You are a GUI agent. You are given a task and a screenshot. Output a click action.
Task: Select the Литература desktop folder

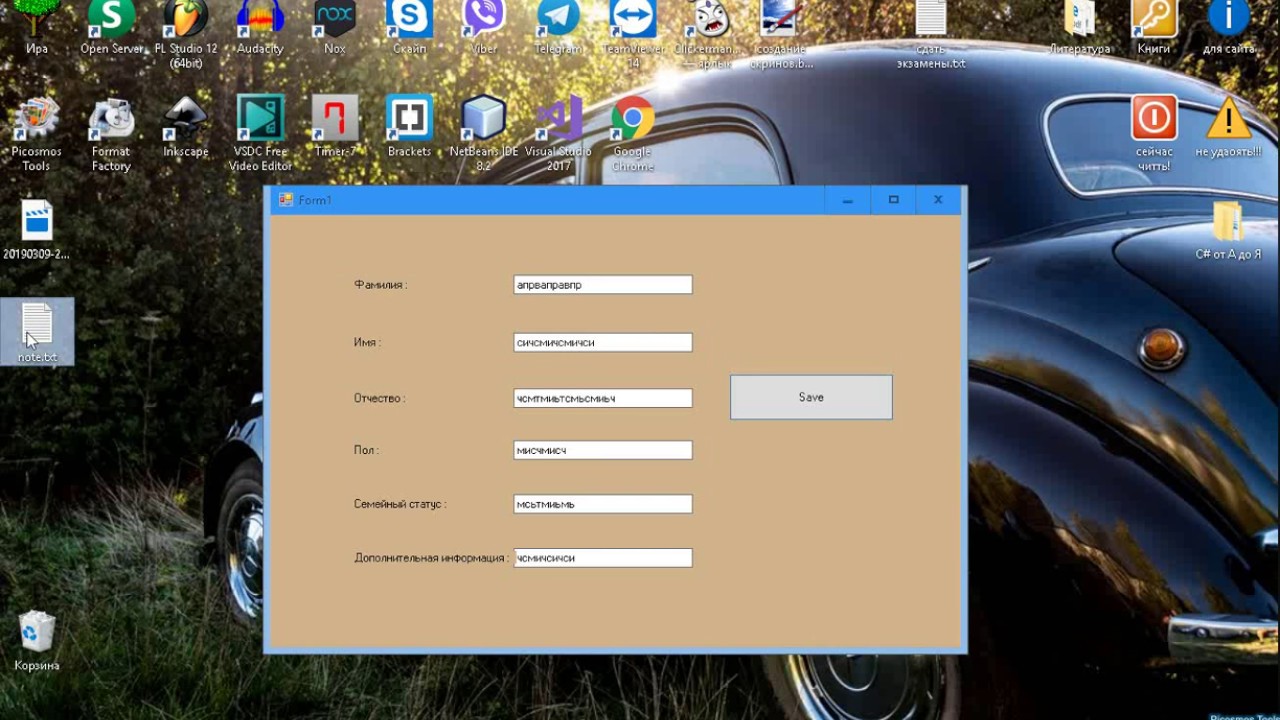(x=1080, y=28)
